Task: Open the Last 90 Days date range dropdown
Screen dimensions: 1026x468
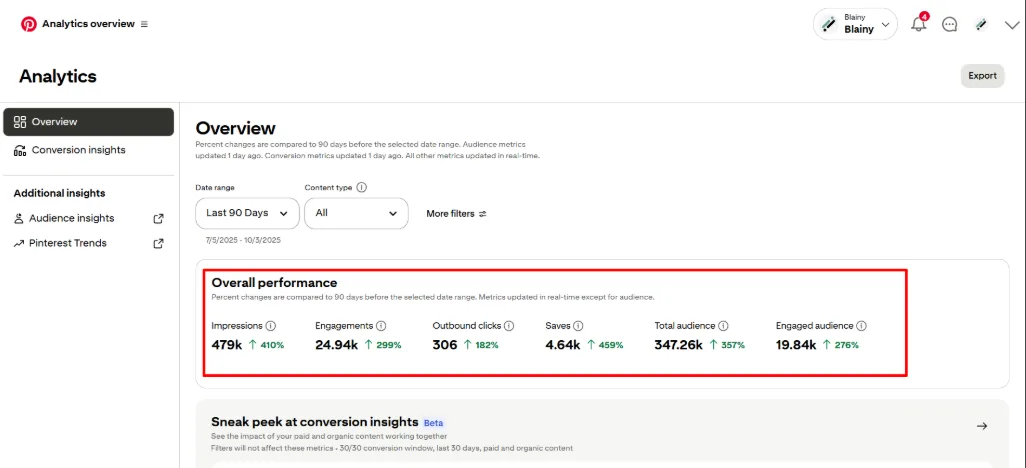Action: pos(247,213)
